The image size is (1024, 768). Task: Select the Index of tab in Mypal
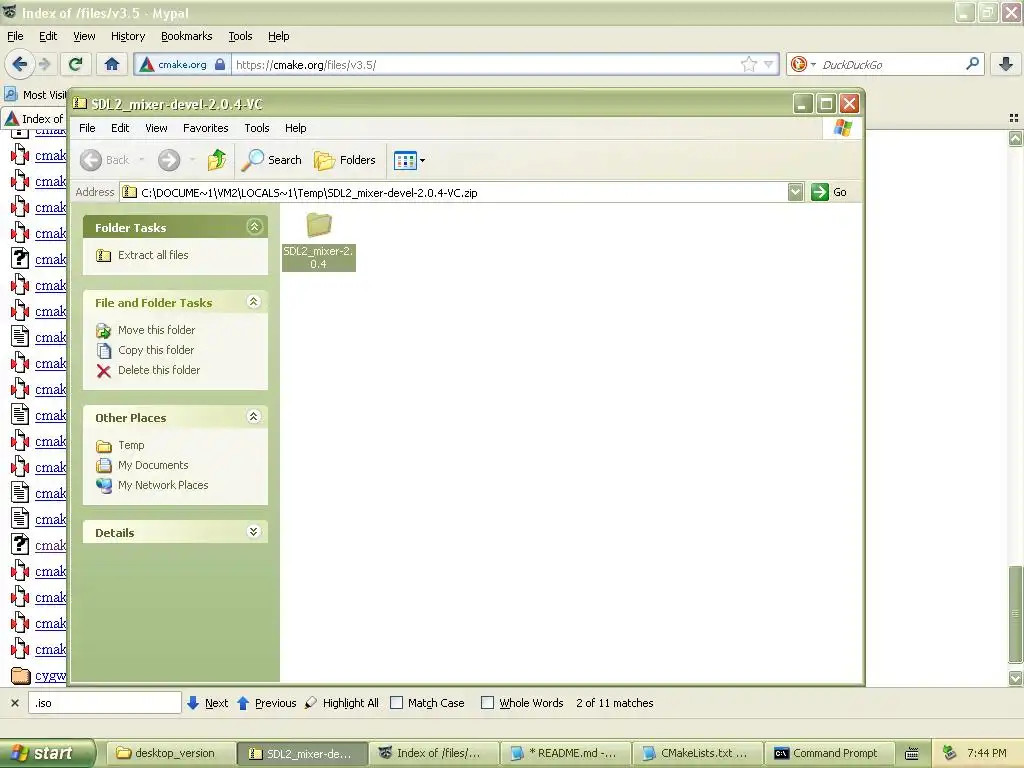tap(34, 119)
